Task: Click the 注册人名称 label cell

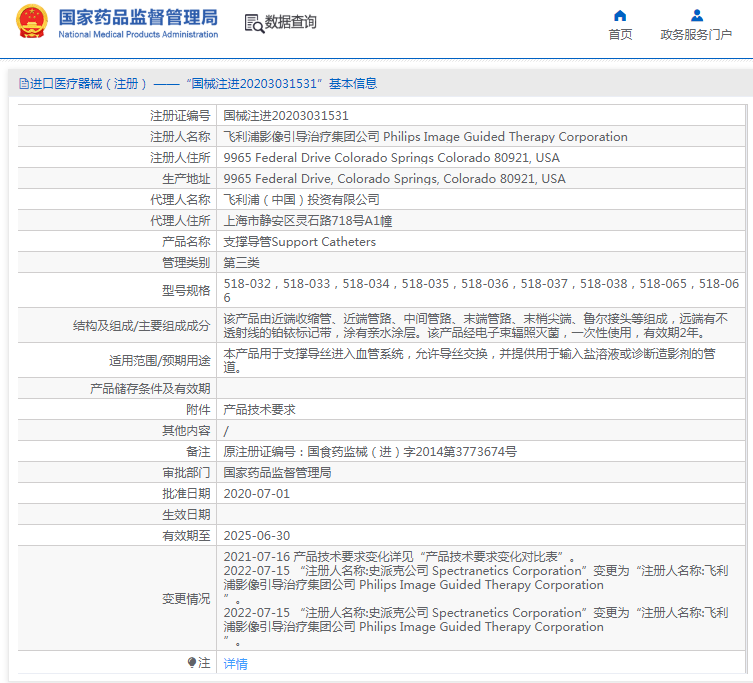Action: 117,137
